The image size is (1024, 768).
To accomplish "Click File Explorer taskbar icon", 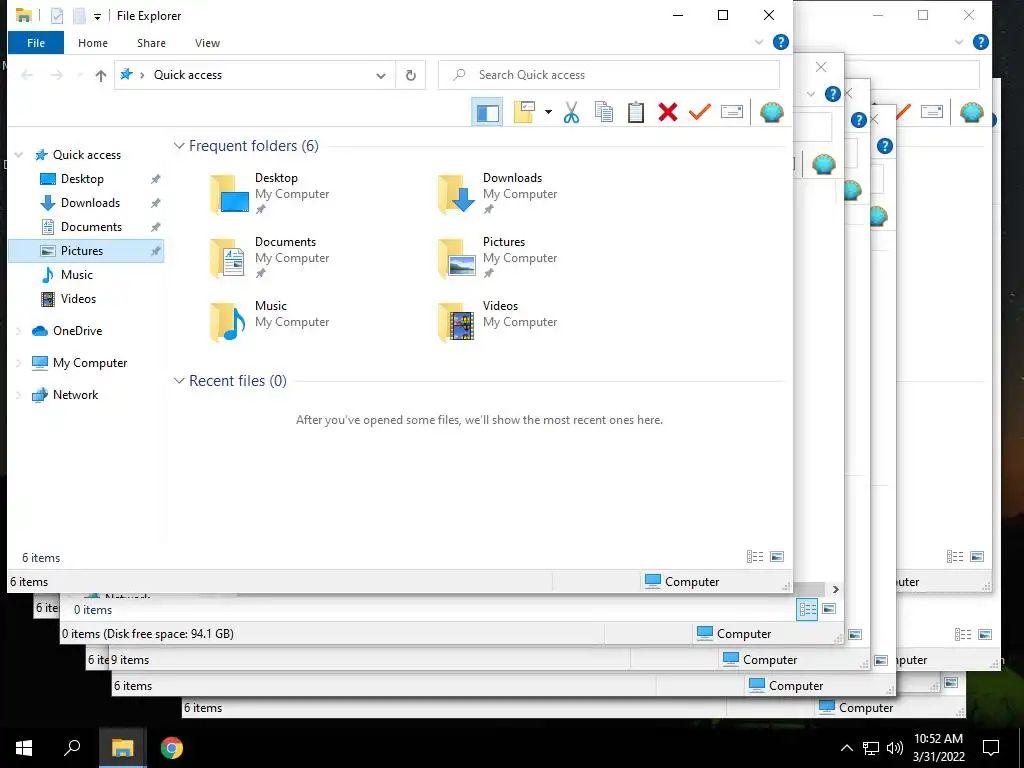I will (x=122, y=748).
